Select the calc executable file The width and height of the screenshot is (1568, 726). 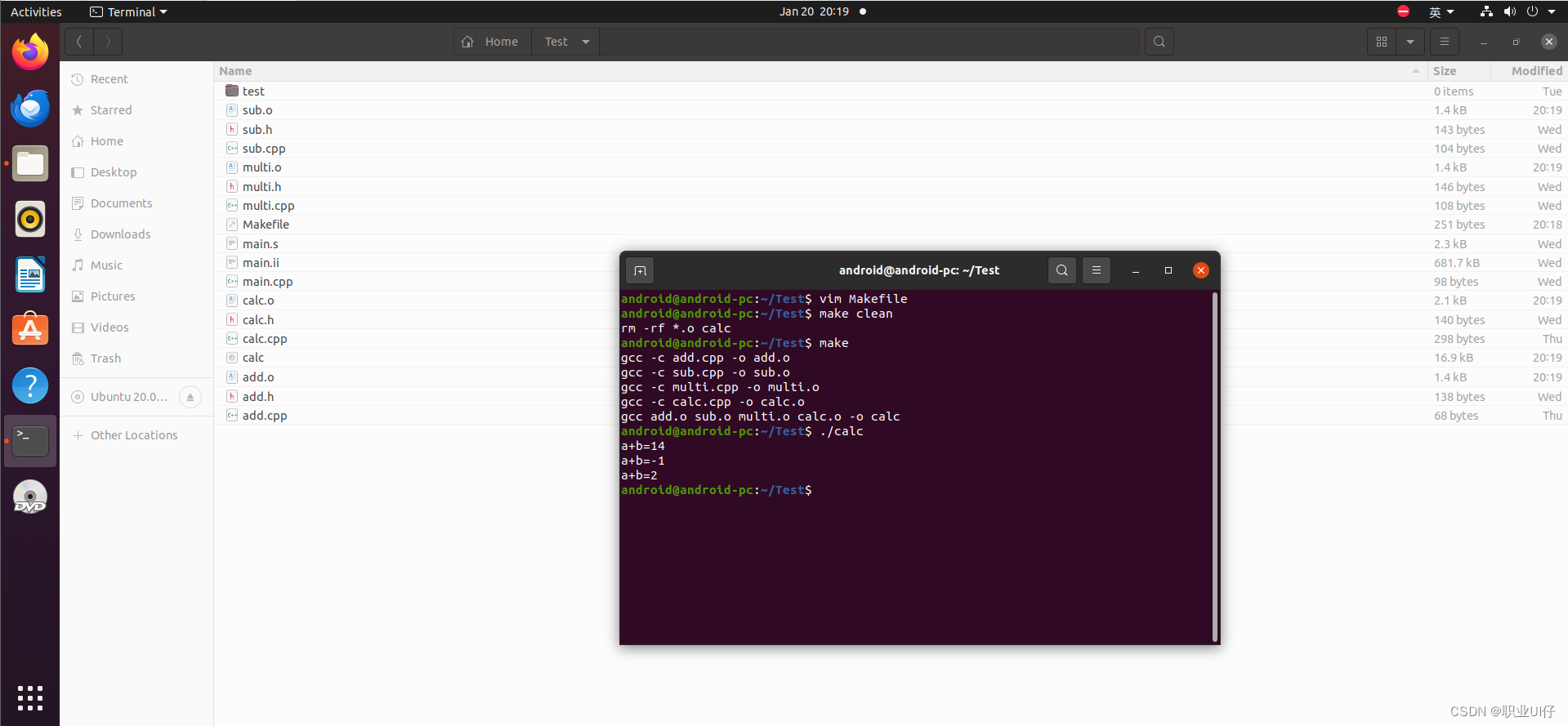pyautogui.click(x=417, y=358)
